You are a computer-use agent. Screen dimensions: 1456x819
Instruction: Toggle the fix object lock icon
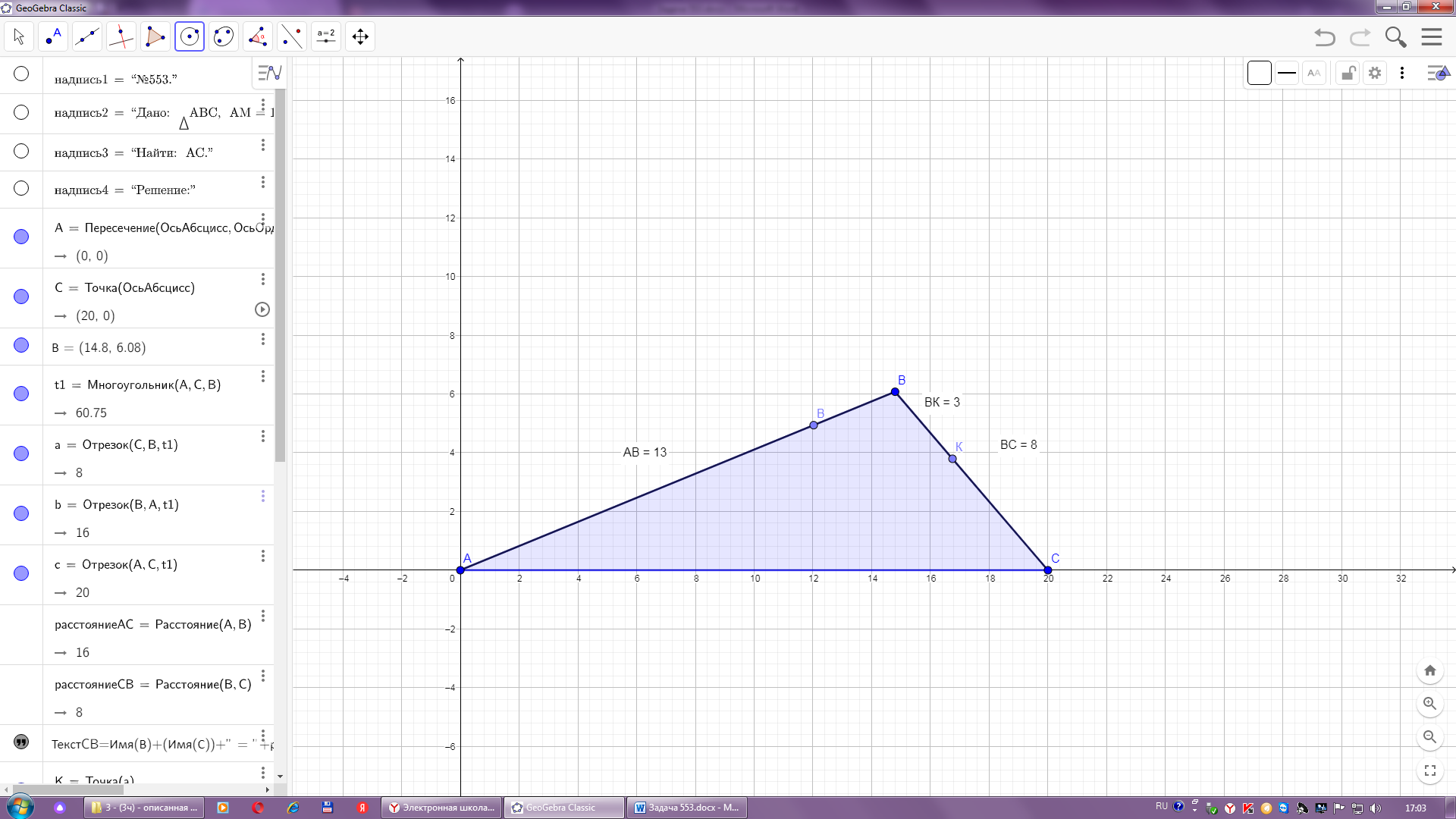(1348, 73)
